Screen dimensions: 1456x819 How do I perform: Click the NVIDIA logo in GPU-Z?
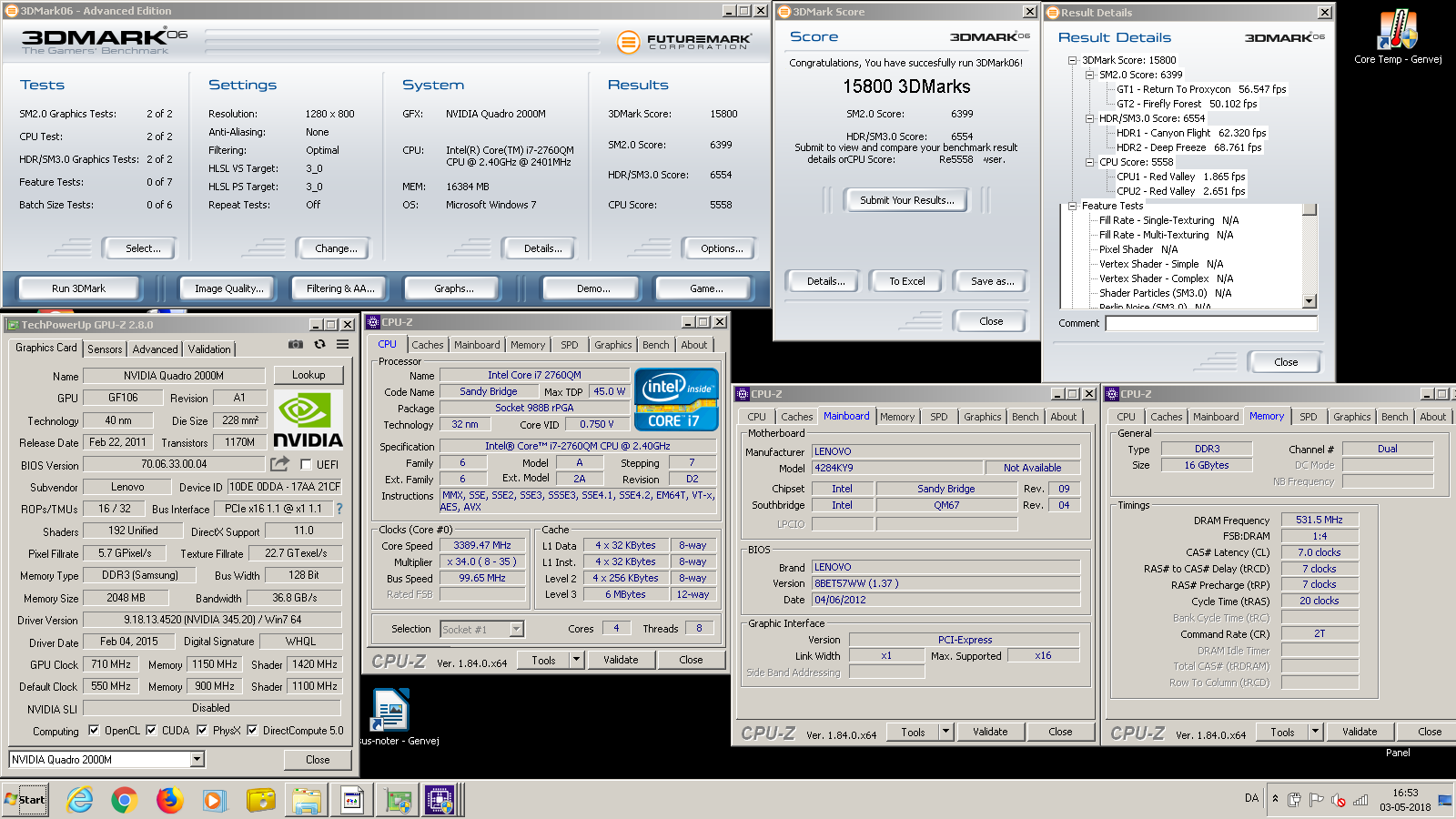[x=308, y=420]
